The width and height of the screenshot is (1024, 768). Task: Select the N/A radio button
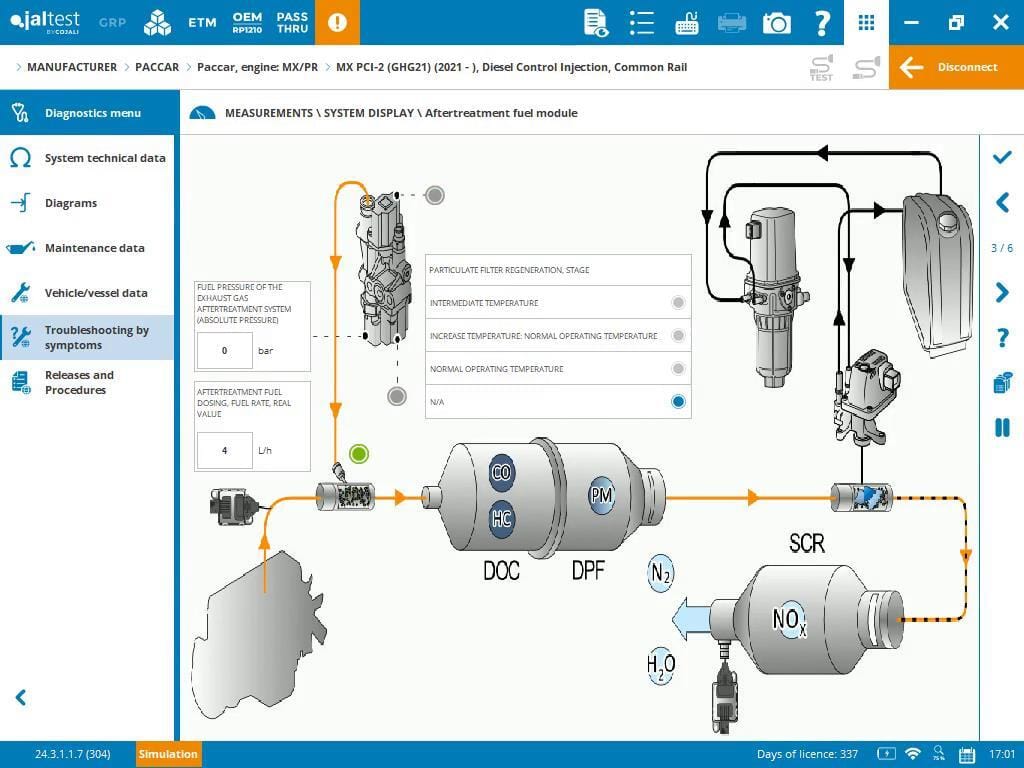(678, 402)
